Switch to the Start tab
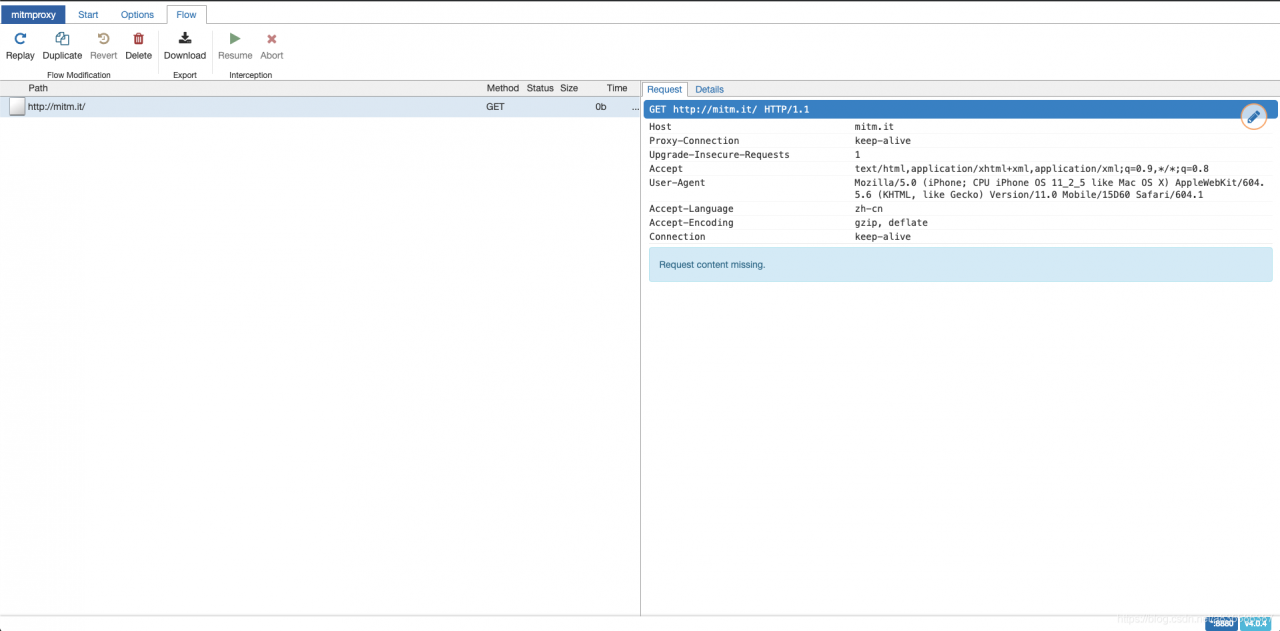1280x631 pixels. click(88, 15)
